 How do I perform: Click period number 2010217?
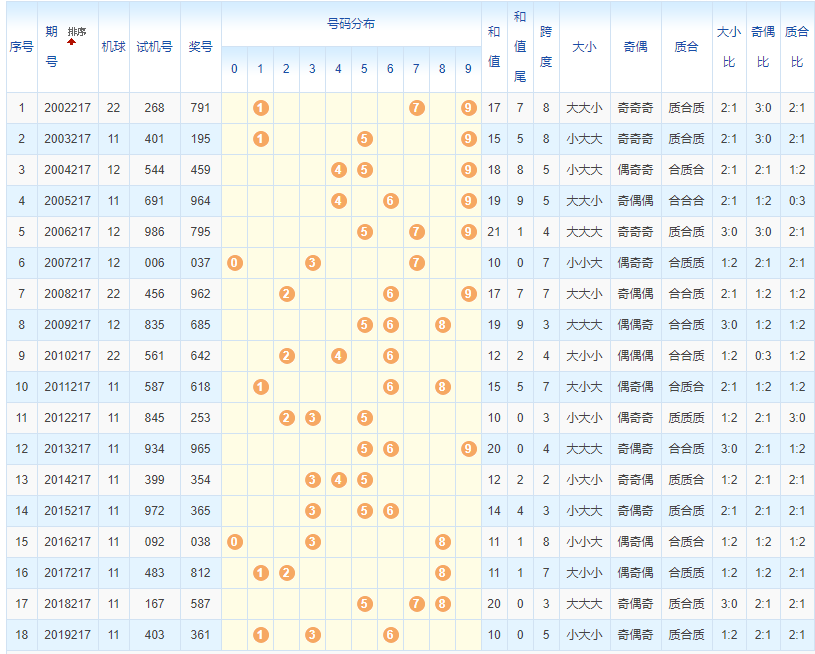click(67, 356)
